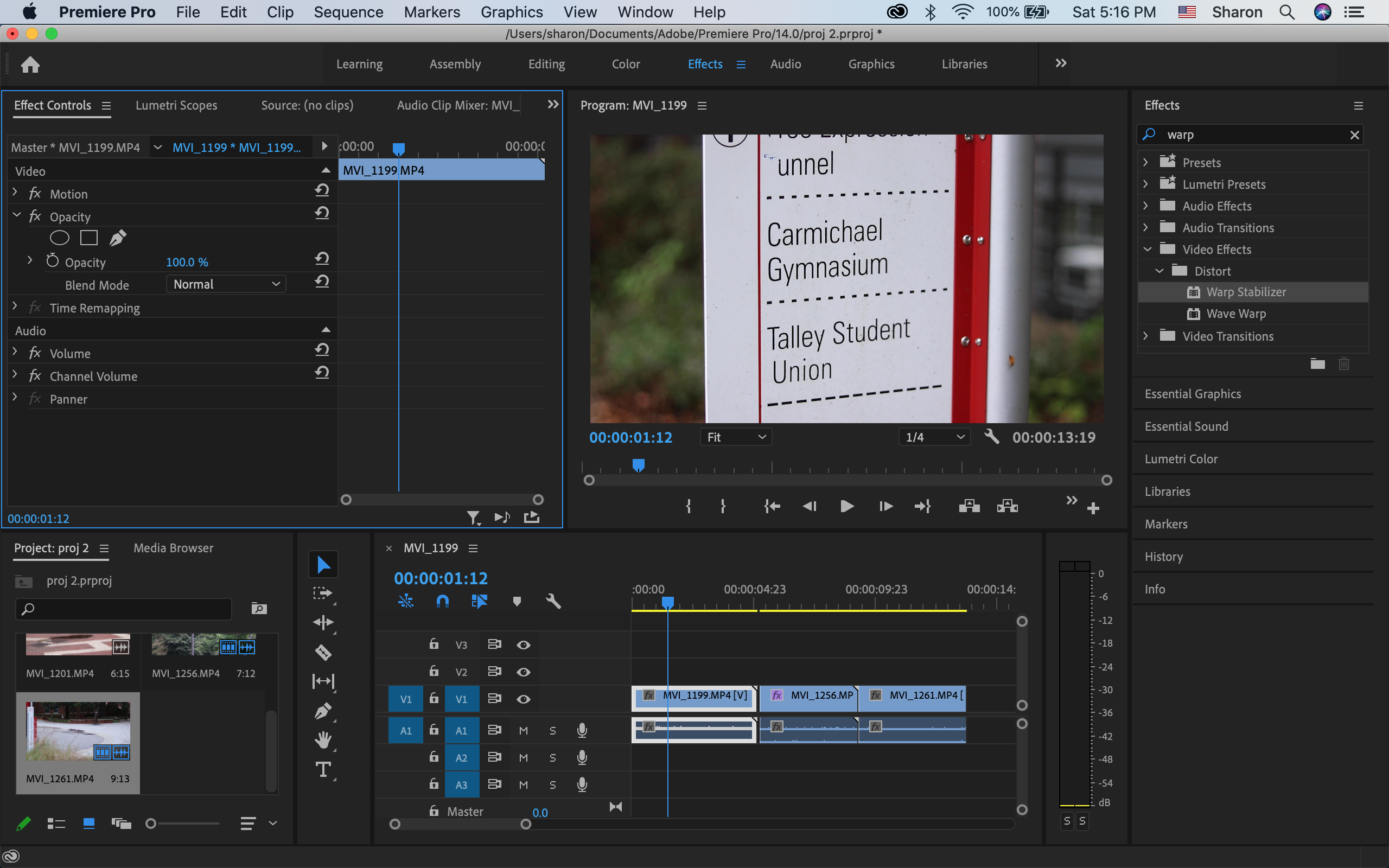Select the Hand tool
The height and width of the screenshot is (868, 1389).
click(x=323, y=739)
